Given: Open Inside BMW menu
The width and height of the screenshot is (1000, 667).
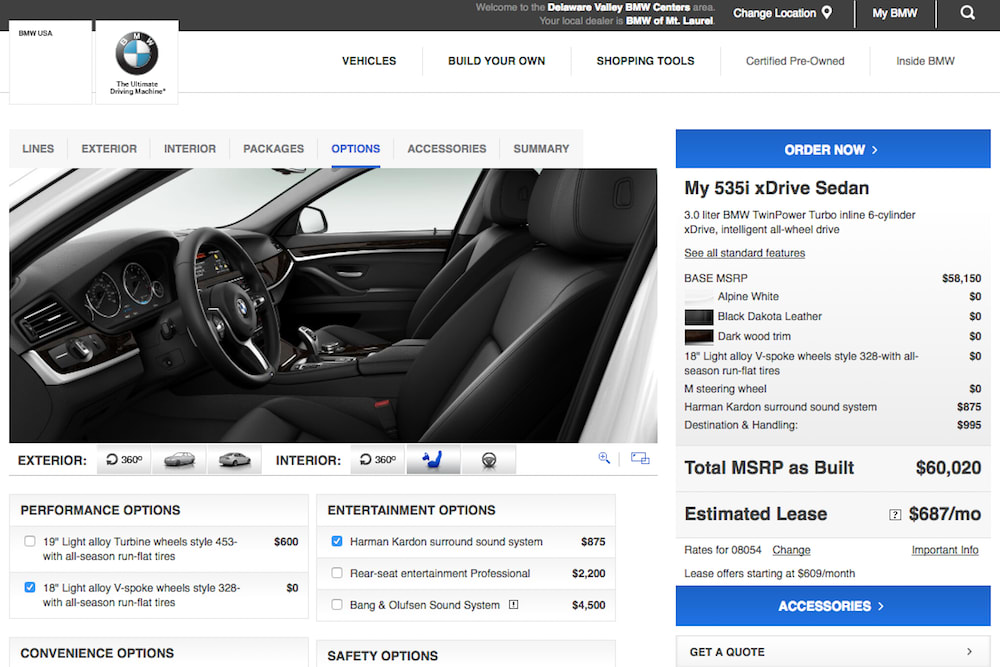Looking at the screenshot, I should [925, 61].
